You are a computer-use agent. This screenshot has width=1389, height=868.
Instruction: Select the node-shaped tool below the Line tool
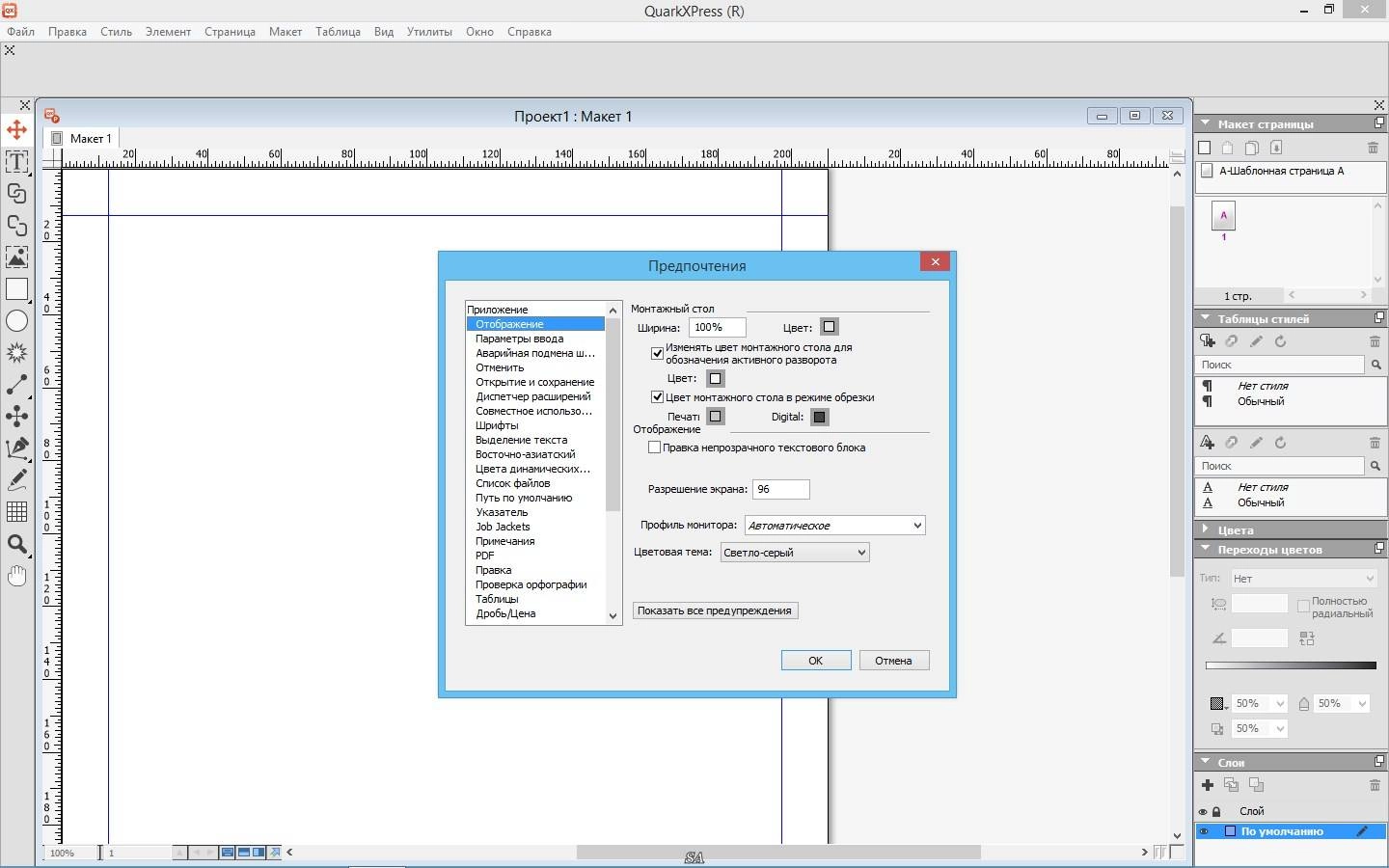tap(16, 416)
